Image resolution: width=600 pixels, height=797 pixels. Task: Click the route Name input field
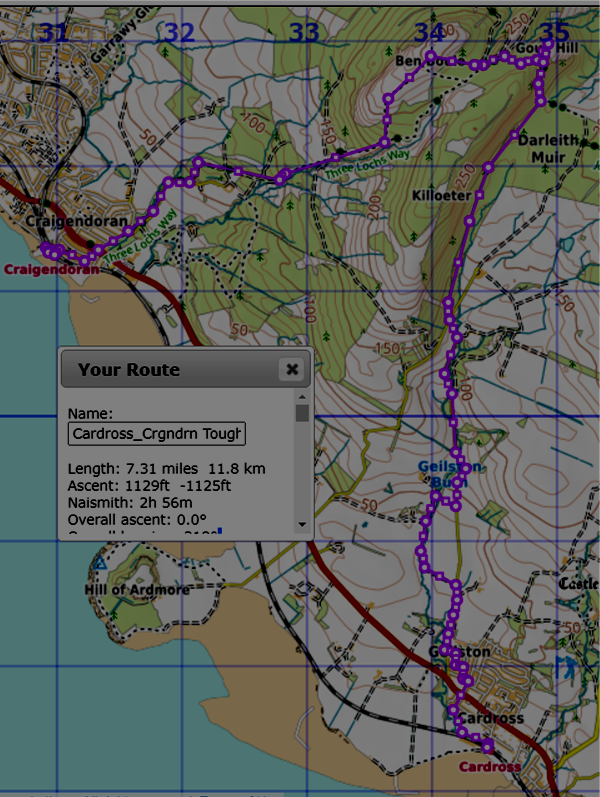pyautogui.click(x=157, y=434)
